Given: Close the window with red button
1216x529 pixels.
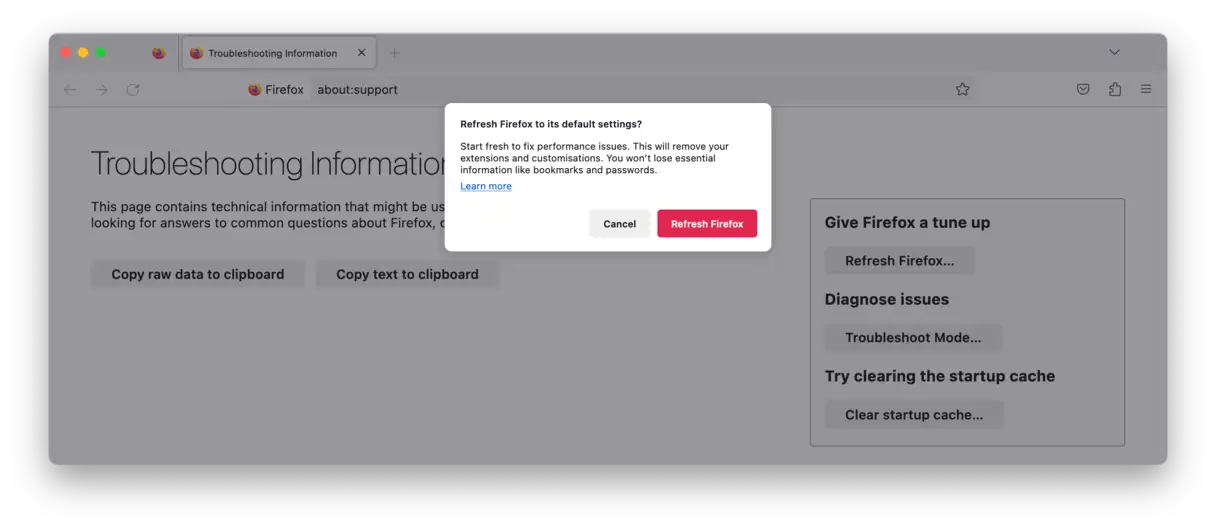Looking at the screenshot, I should pyautogui.click(x=66, y=52).
